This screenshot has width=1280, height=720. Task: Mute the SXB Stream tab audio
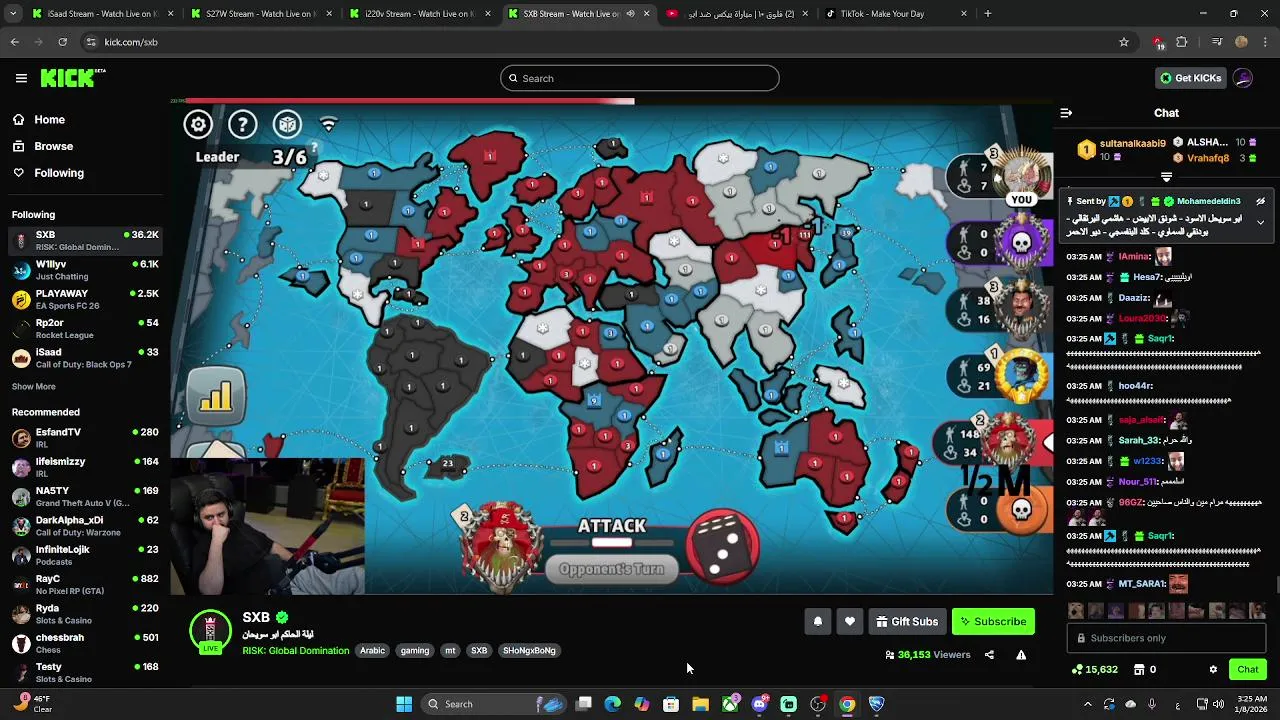point(630,14)
